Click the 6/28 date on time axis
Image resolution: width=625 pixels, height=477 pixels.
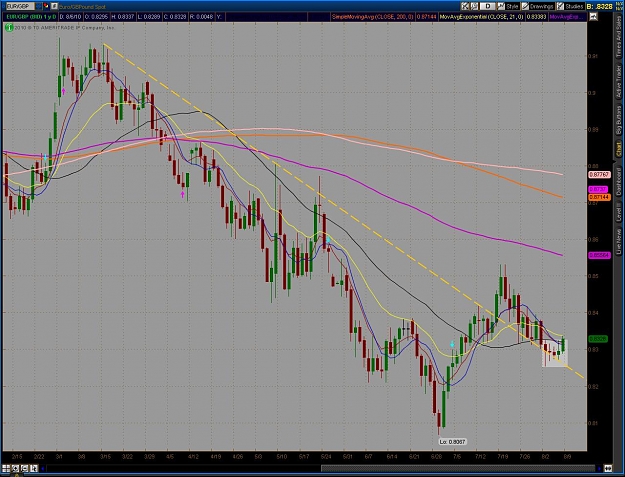[436, 456]
